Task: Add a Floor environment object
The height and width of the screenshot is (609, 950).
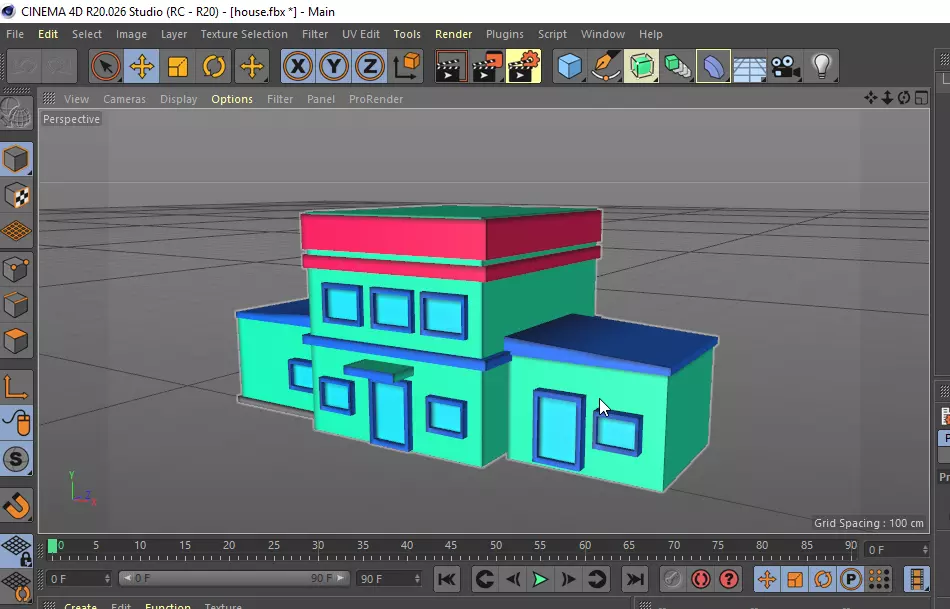Action: point(749,66)
